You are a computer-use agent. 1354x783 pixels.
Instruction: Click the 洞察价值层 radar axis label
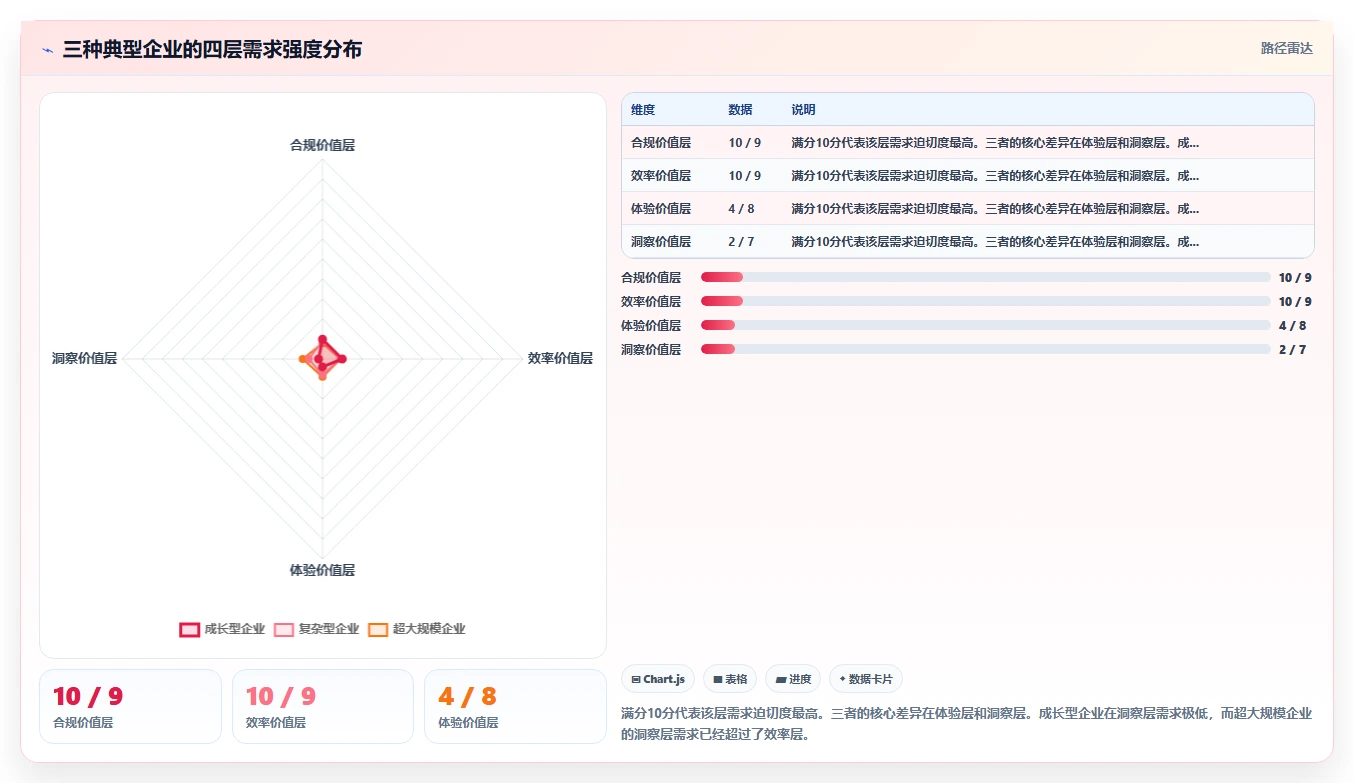tap(85, 358)
